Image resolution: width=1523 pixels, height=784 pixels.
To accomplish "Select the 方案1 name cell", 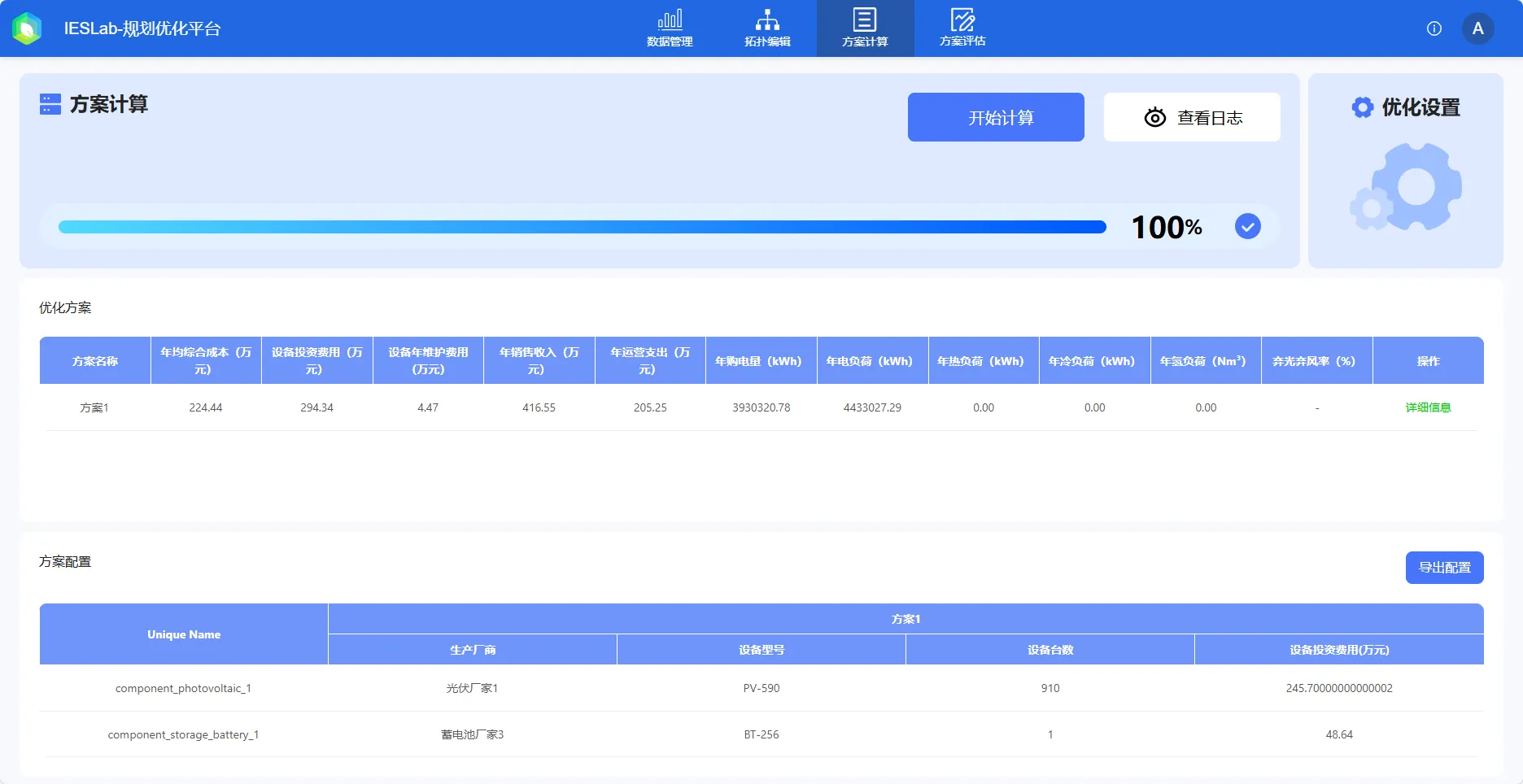I will pyautogui.click(x=94, y=407).
